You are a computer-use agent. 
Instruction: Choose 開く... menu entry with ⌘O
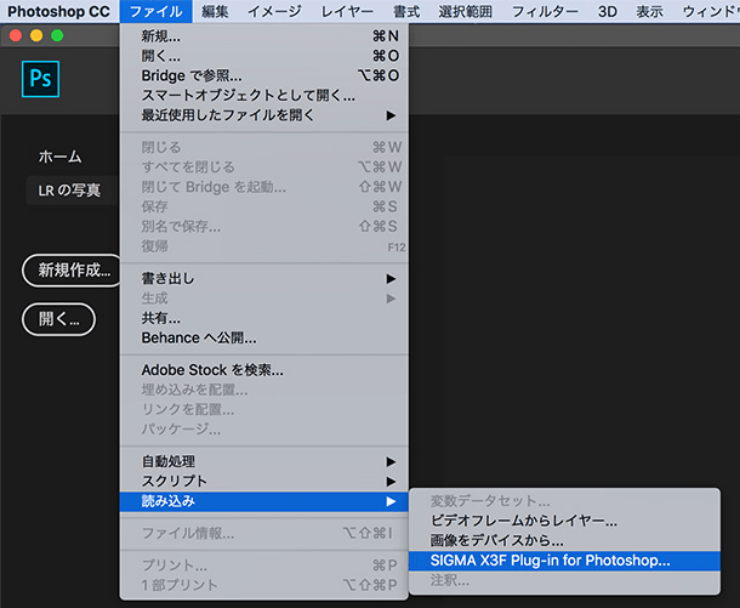(264, 56)
